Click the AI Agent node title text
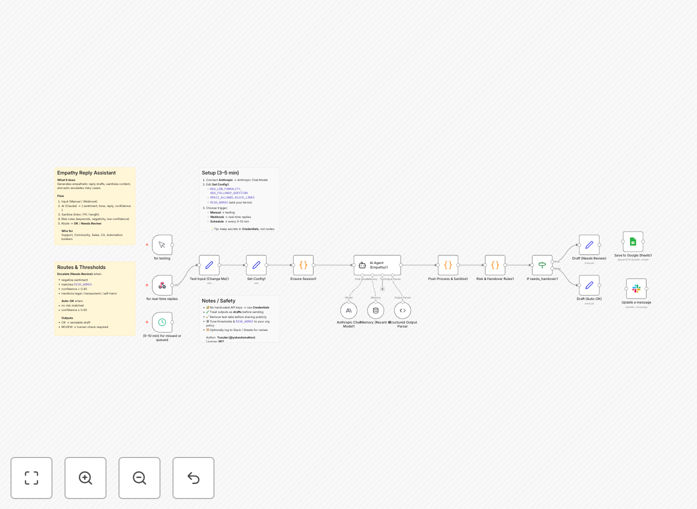697x509 pixels. (379, 265)
